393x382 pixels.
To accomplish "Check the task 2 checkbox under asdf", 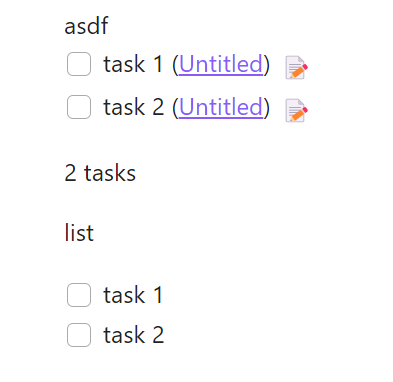I will pyautogui.click(x=79, y=107).
